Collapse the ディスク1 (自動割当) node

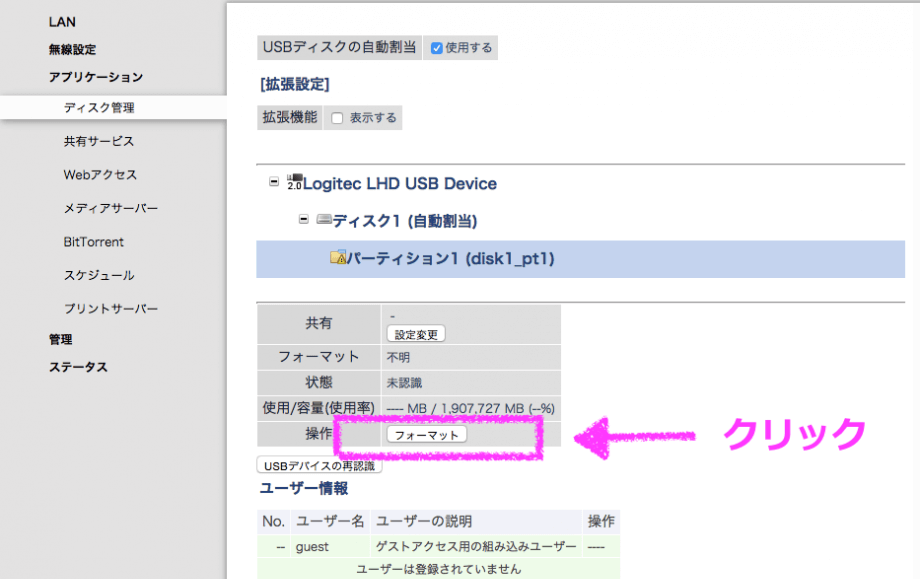pyautogui.click(x=304, y=220)
